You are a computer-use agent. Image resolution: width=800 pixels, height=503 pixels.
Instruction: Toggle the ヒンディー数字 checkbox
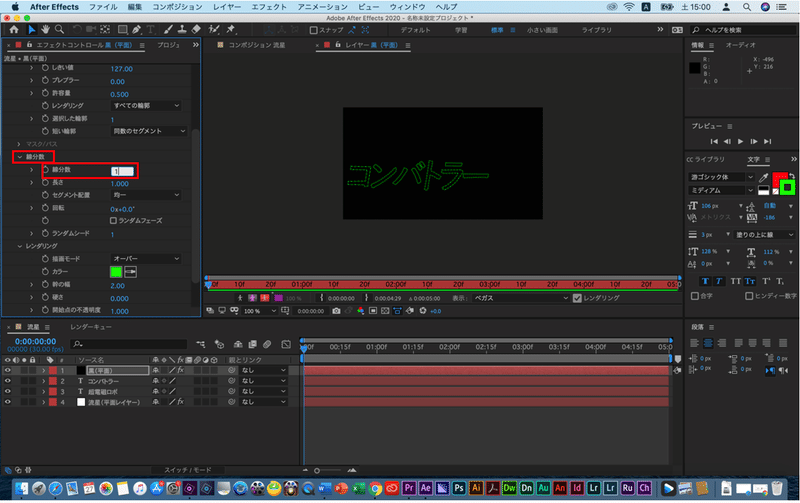(748, 296)
